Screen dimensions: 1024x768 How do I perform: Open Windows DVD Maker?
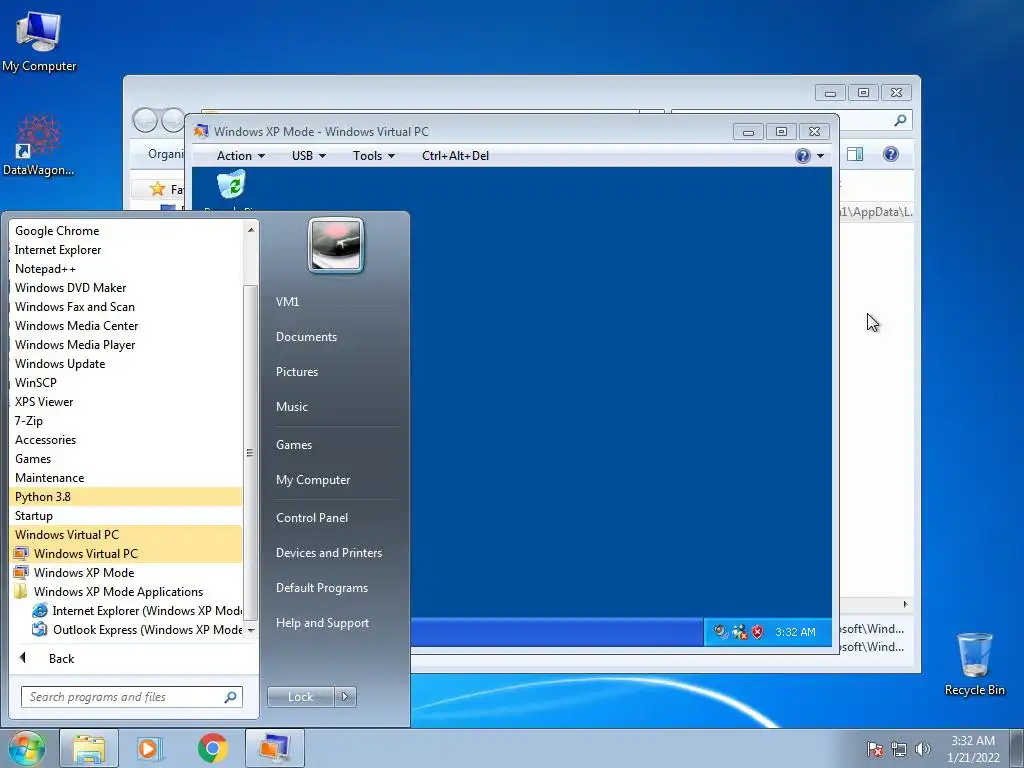click(127, 287)
